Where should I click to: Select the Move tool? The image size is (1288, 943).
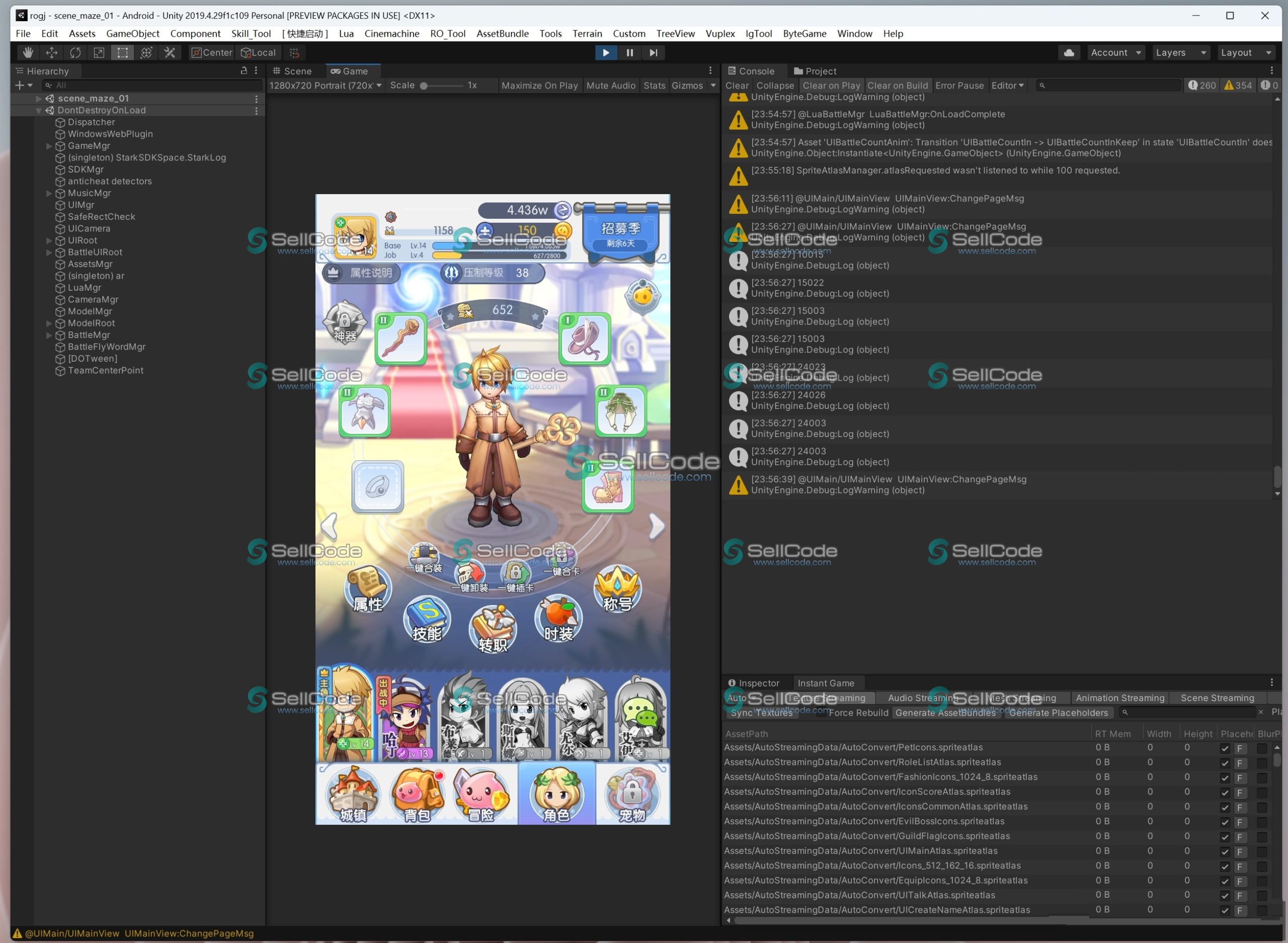pos(51,52)
